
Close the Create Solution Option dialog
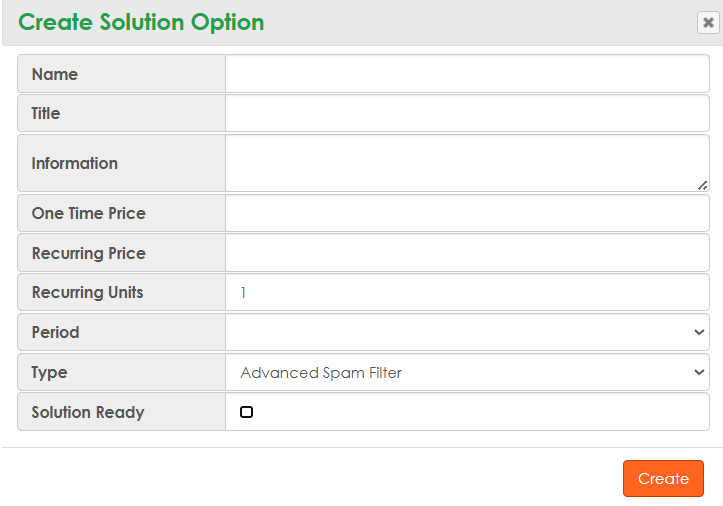(708, 22)
